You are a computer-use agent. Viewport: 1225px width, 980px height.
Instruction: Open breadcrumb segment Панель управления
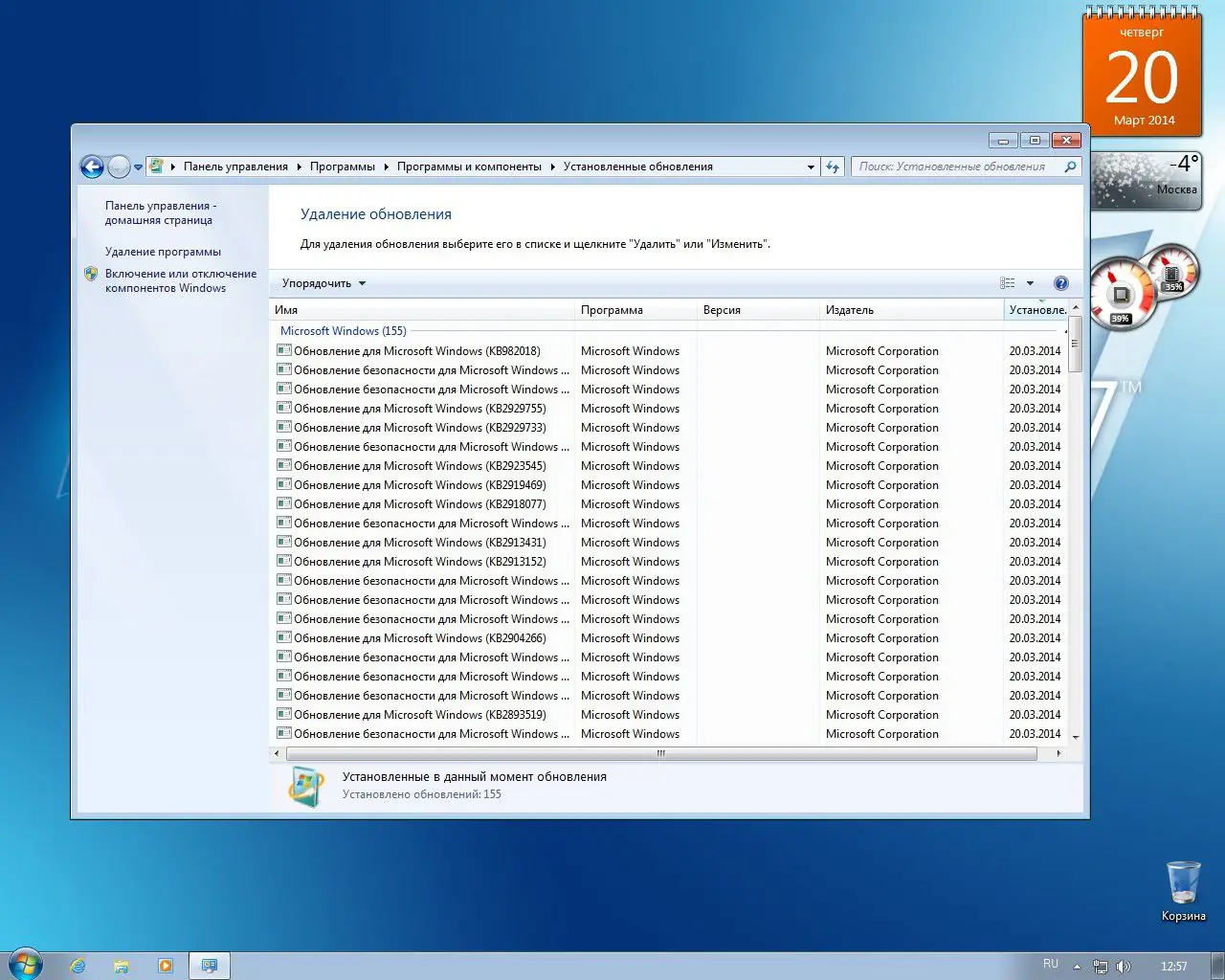[235, 167]
